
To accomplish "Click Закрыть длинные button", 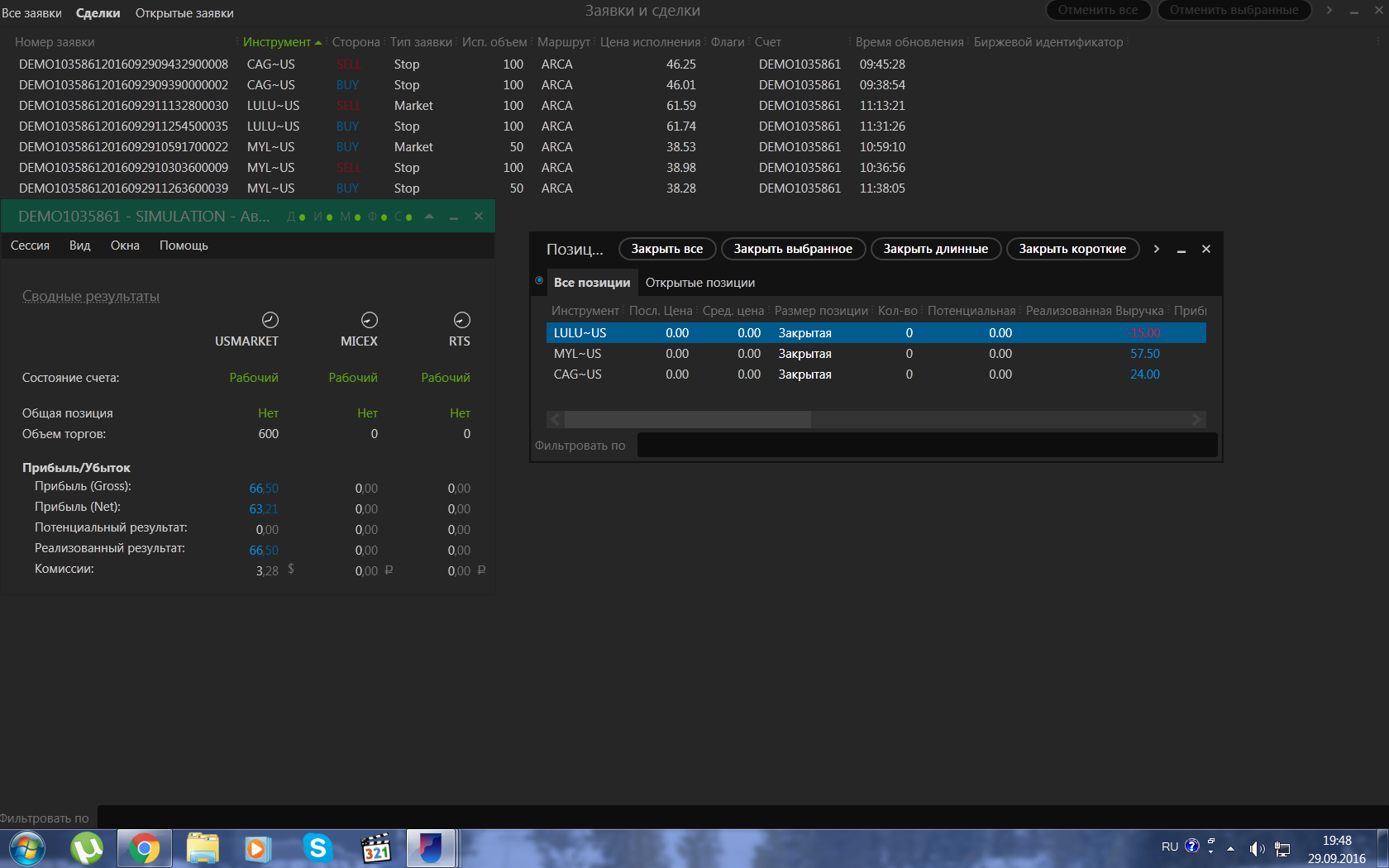I will pos(936,249).
